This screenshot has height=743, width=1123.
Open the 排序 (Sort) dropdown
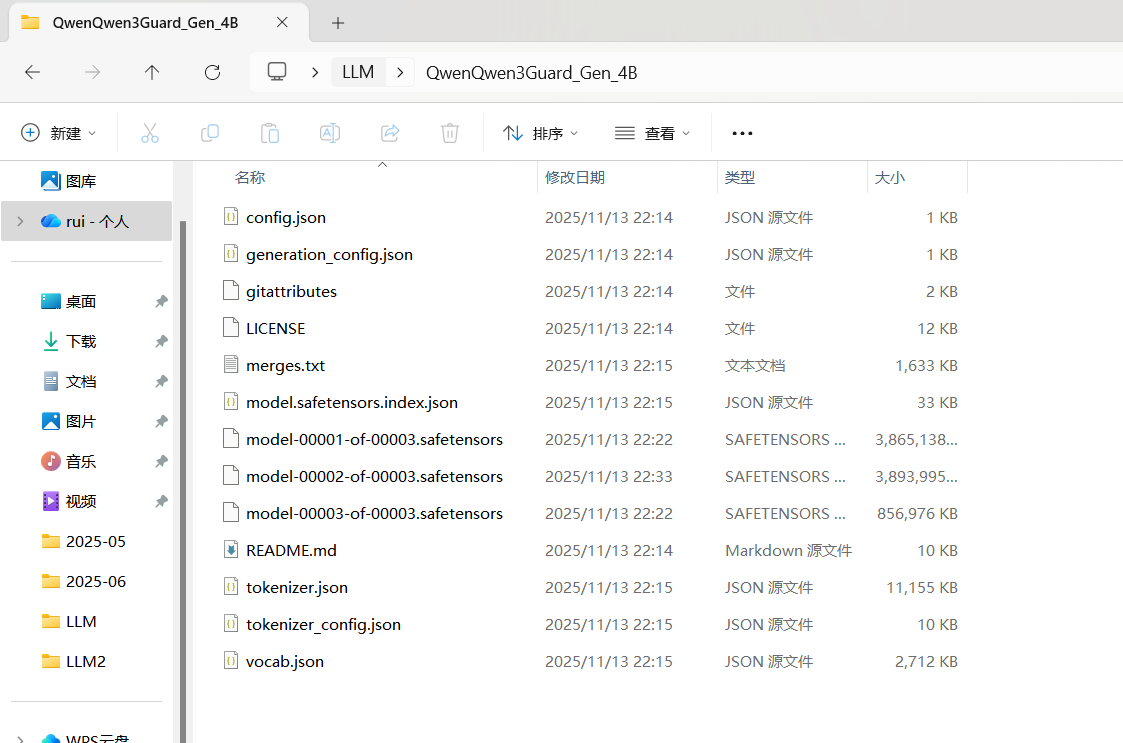[x=541, y=133]
